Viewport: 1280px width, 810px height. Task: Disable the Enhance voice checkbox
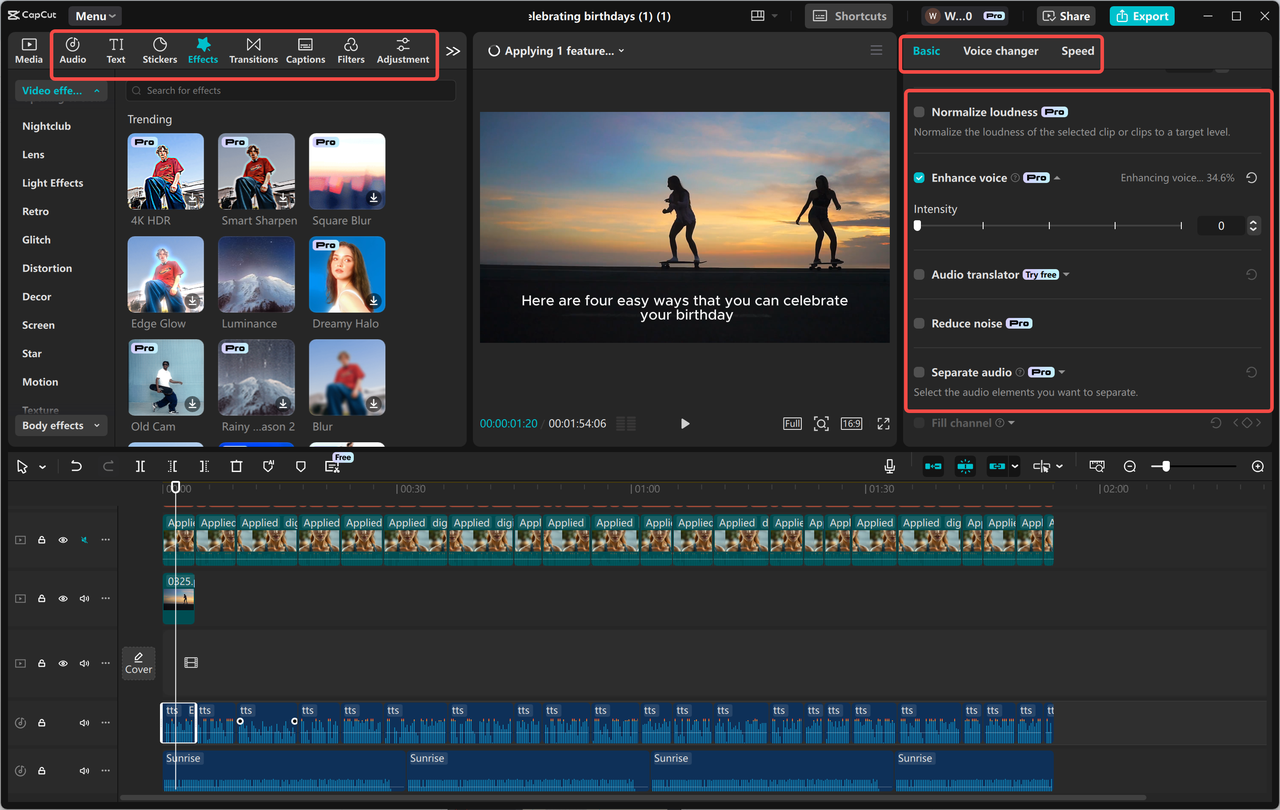pyautogui.click(x=919, y=177)
